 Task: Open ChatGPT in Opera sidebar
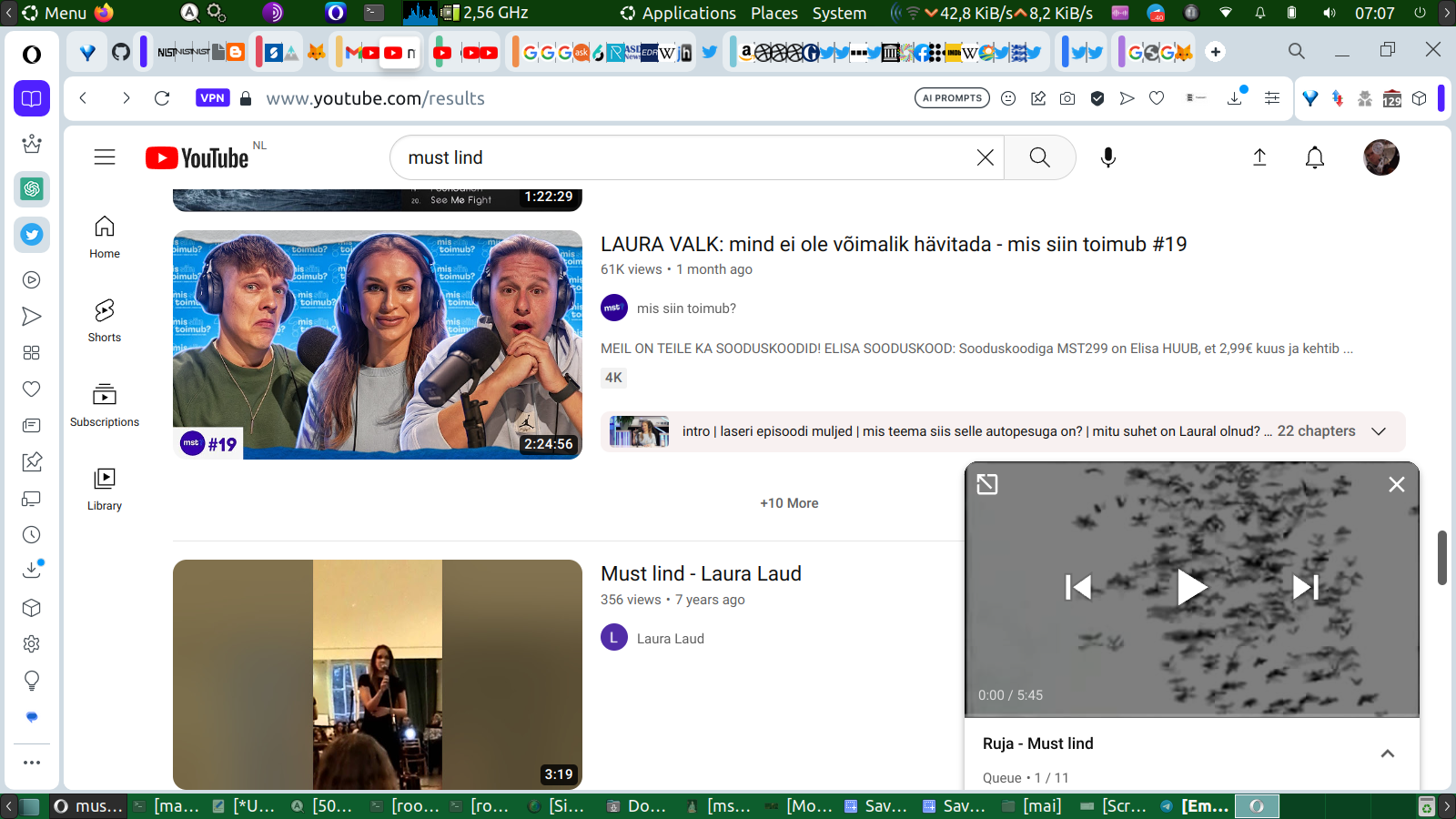32,189
